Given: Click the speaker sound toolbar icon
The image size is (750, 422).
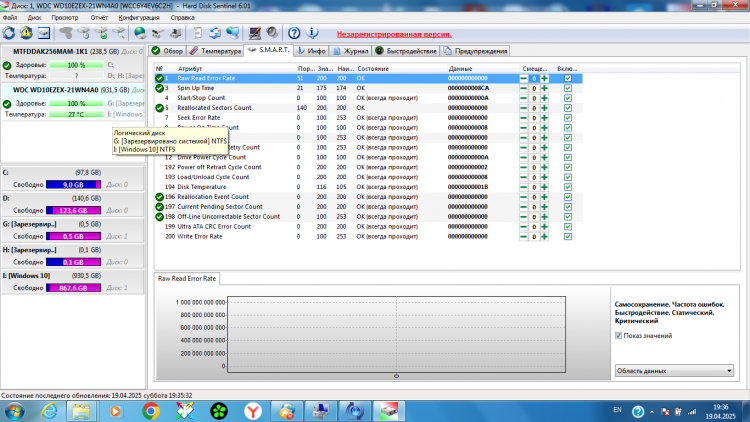Looking at the screenshot, I should 272,33.
